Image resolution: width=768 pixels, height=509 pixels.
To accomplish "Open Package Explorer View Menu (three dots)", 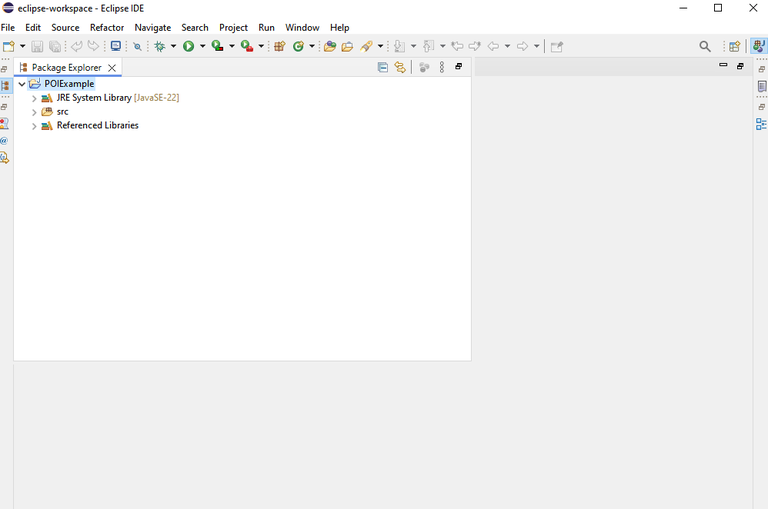I will pyautogui.click(x=442, y=67).
